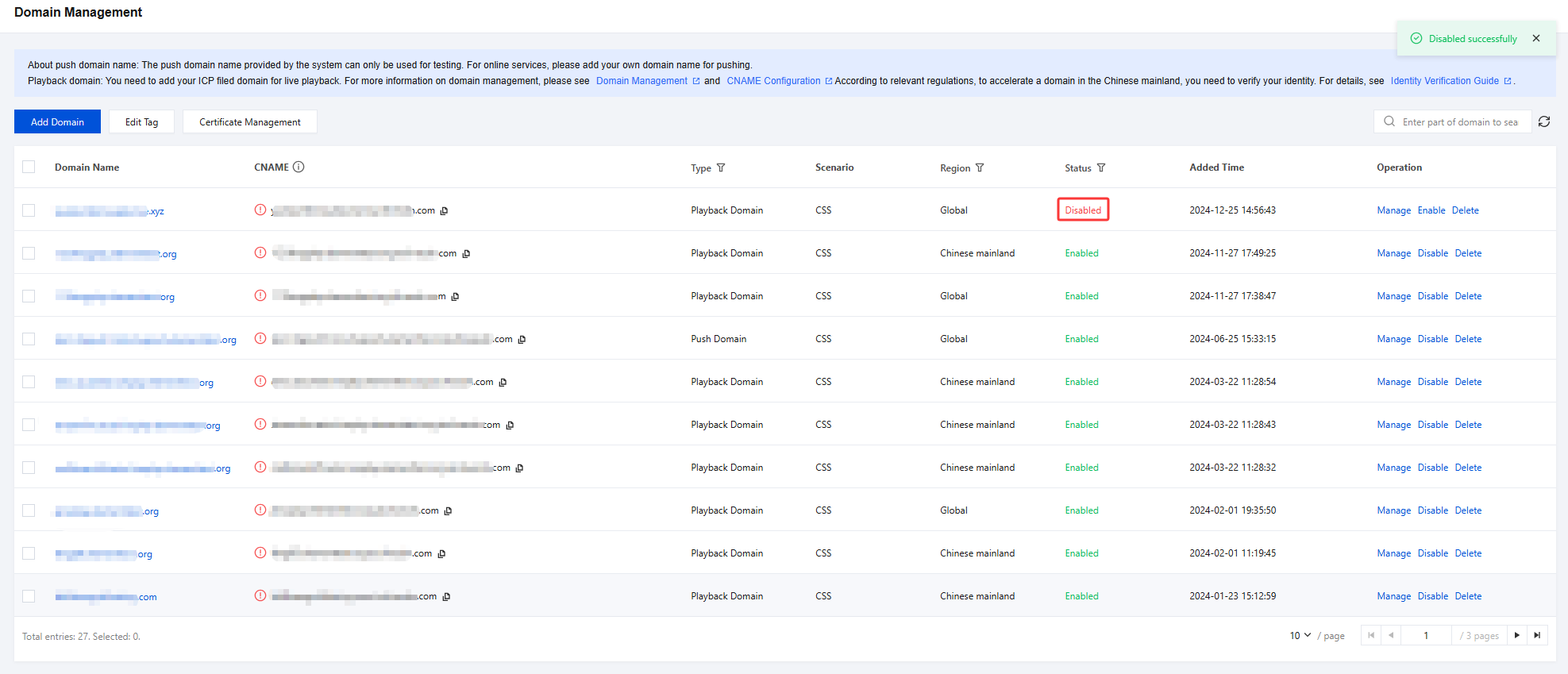Screen dimensions: 1568x674
Task: Go to the next page of domains
Action: tap(1517, 635)
